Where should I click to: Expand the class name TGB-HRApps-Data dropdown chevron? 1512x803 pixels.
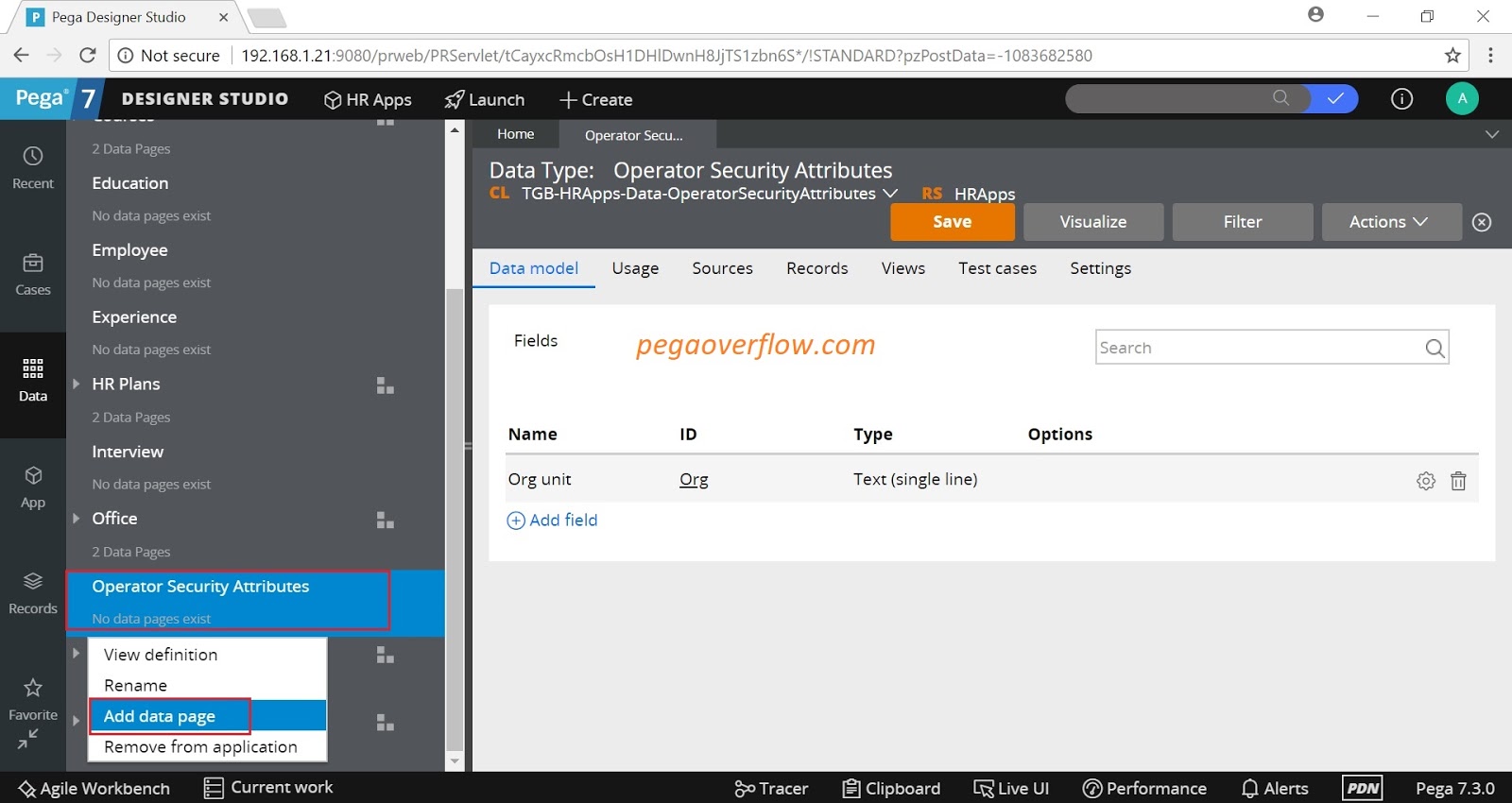889,193
